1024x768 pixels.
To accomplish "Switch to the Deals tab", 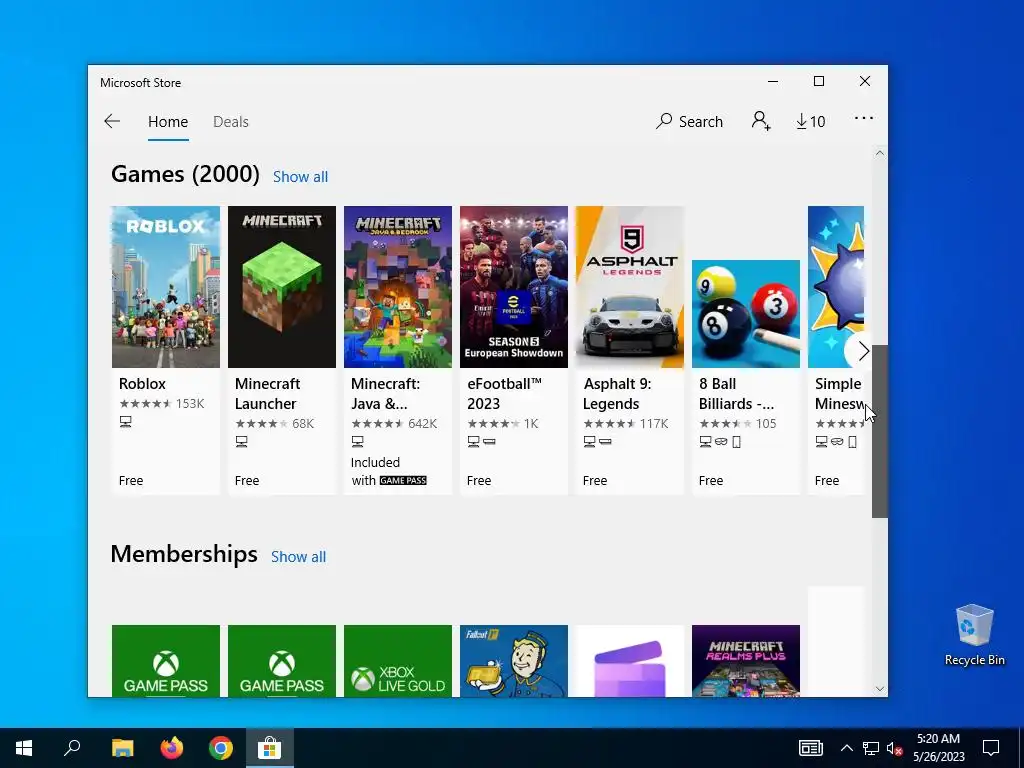I will [231, 121].
